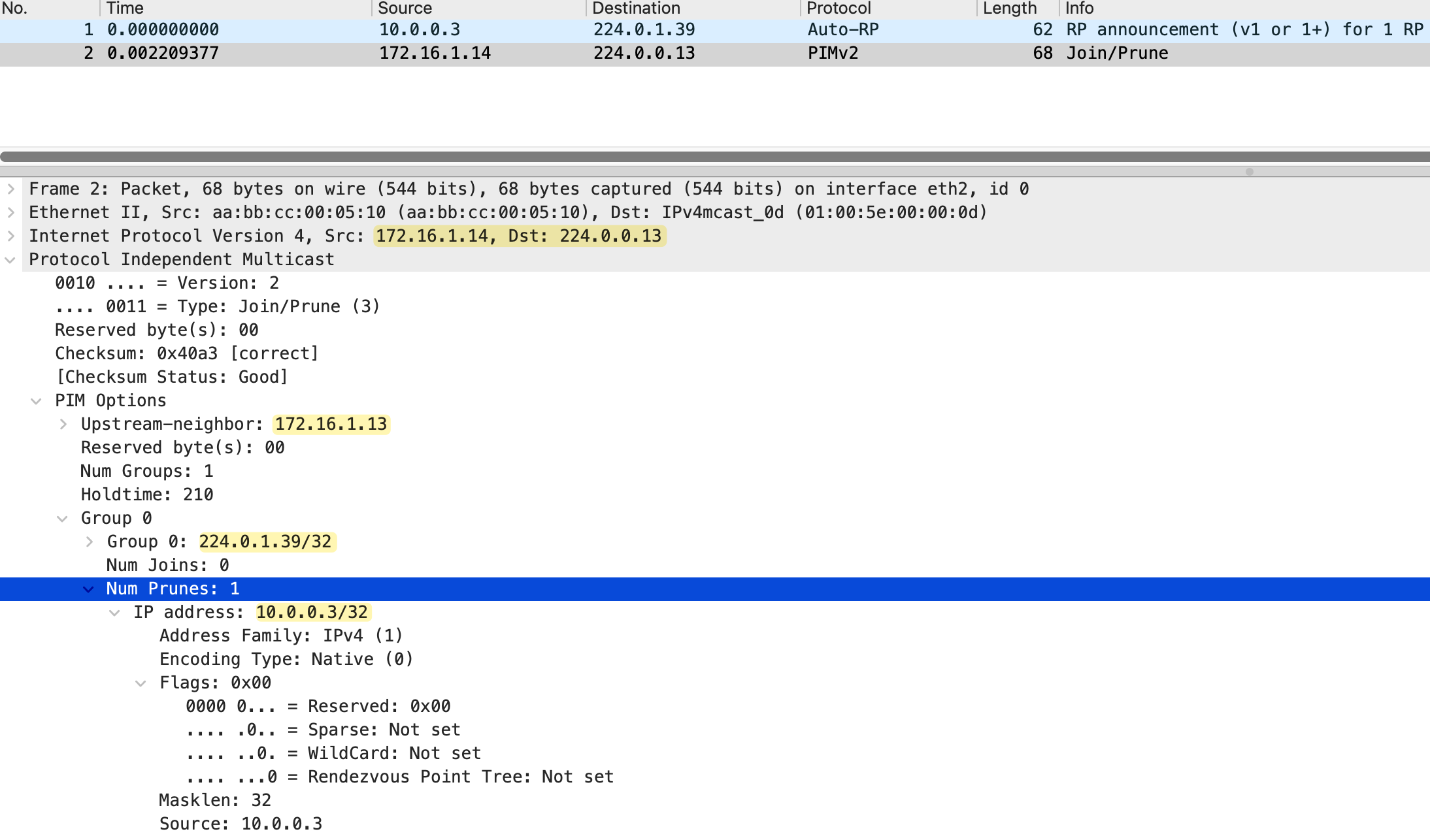Expand Group 0: 224.0.1.39/32 entry
The height and width of the screenshot is (840, 1430).
pos(90,541)
